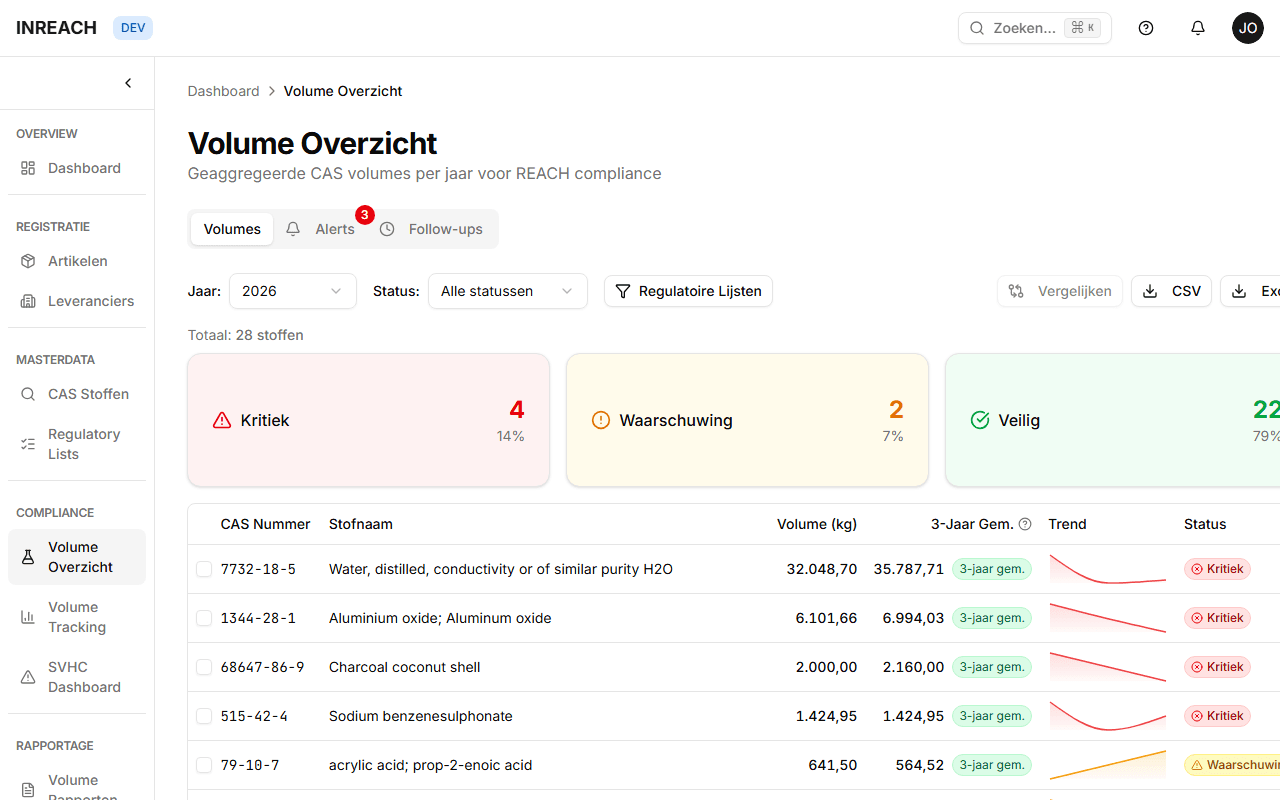Select the checkbox beside Sodium benzenesulphonate
Viewport: 1280px width, 800px height.
(204, 716)
